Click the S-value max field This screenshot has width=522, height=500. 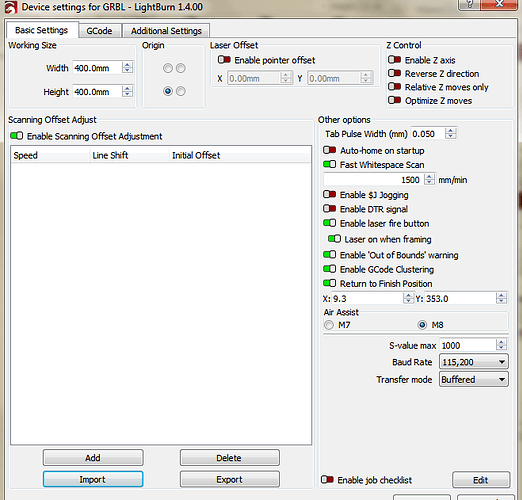point(468,345)
